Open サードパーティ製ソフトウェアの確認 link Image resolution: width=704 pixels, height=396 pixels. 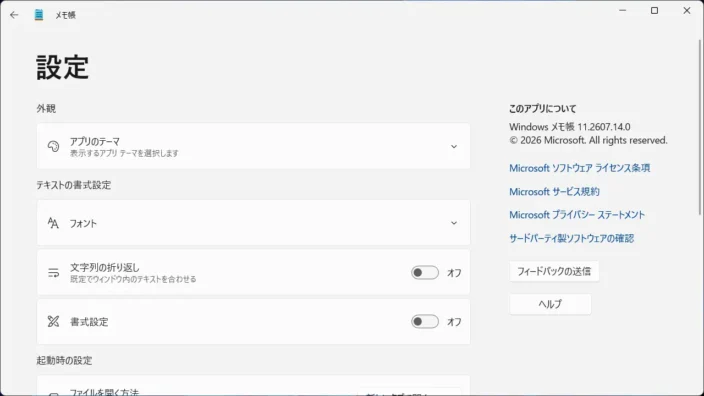pyautogui.click(x=572, y=238)
